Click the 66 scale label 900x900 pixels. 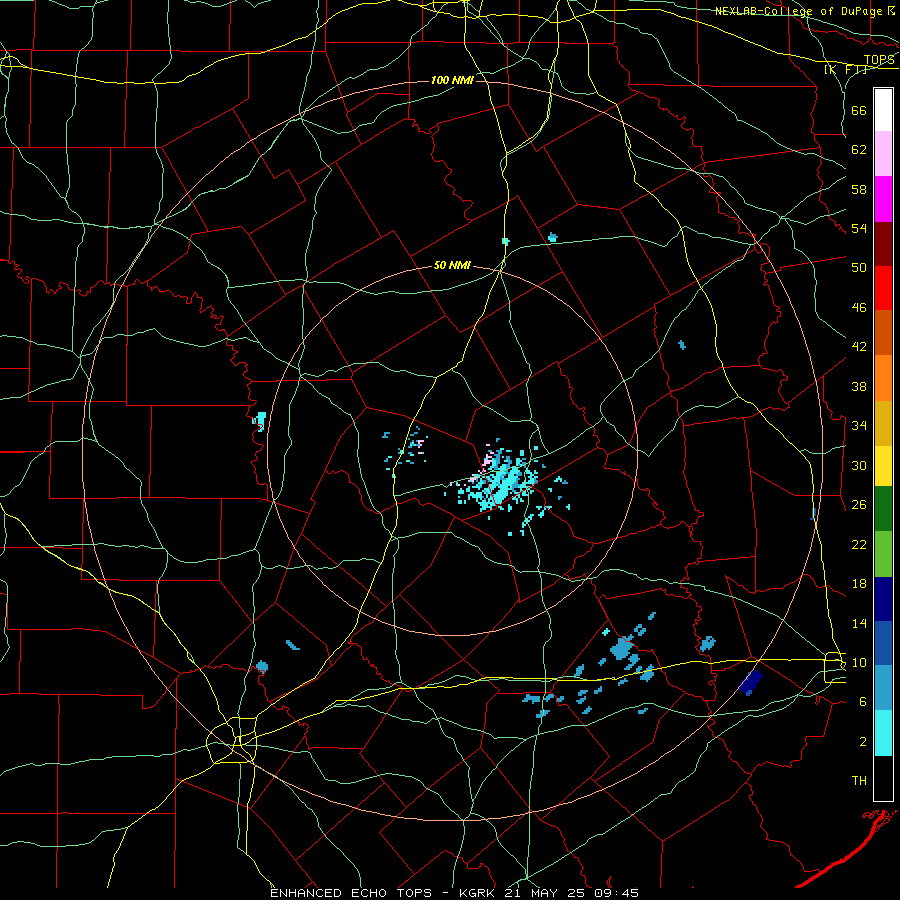coord(859,110)
